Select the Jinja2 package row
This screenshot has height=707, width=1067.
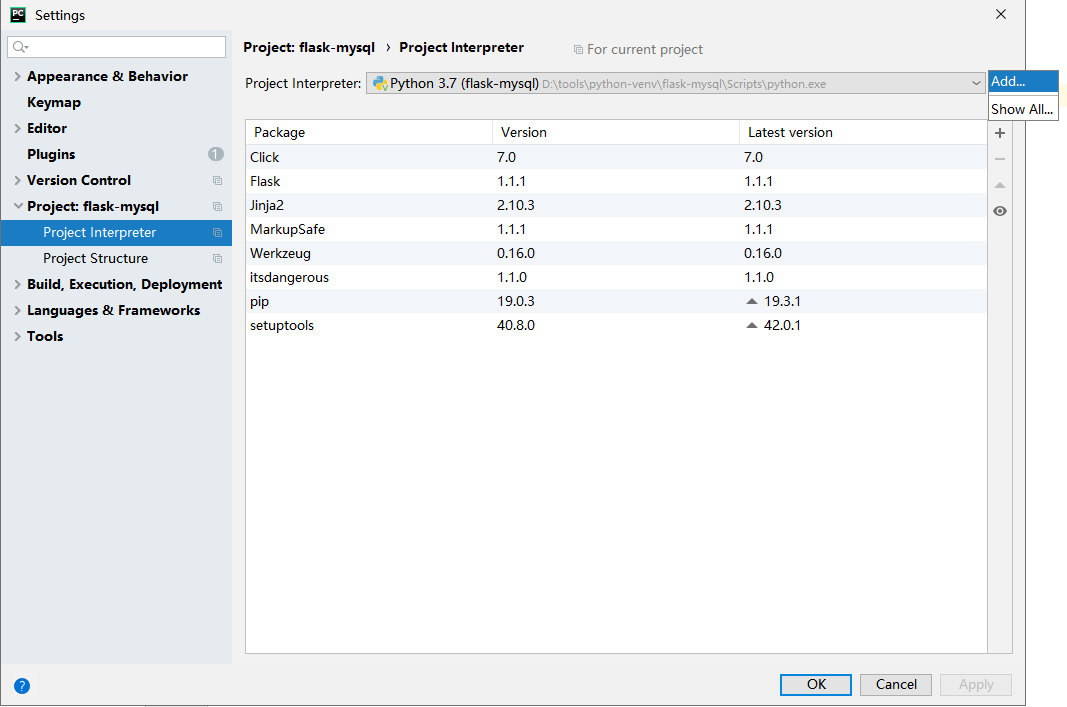coord(616,205)
